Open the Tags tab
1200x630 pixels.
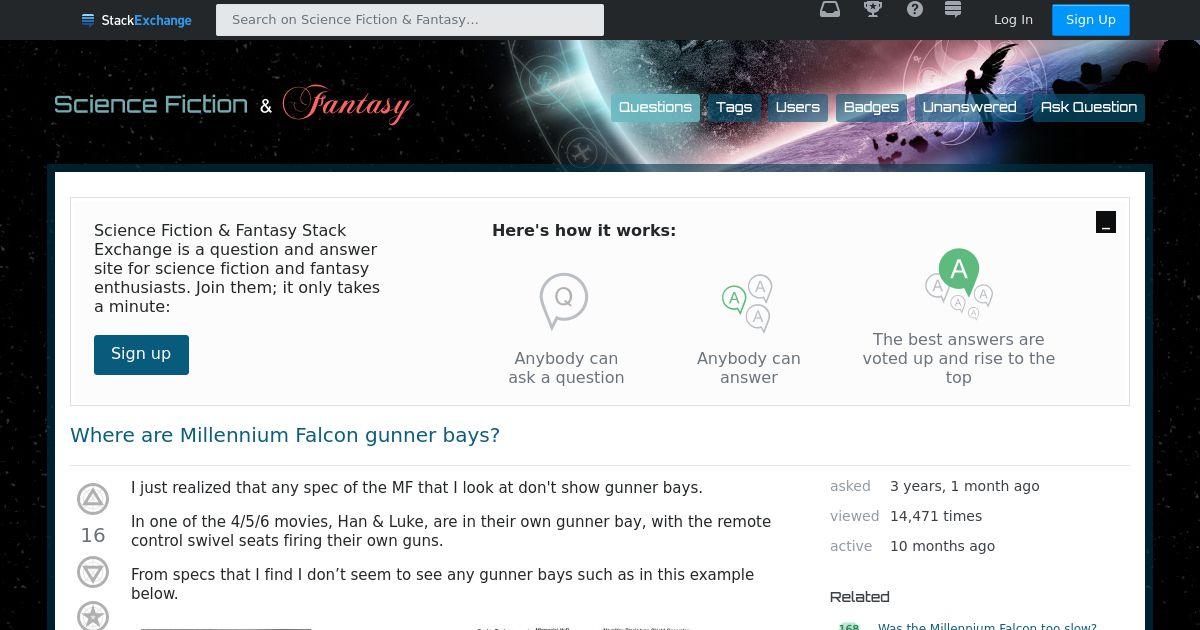734,108
